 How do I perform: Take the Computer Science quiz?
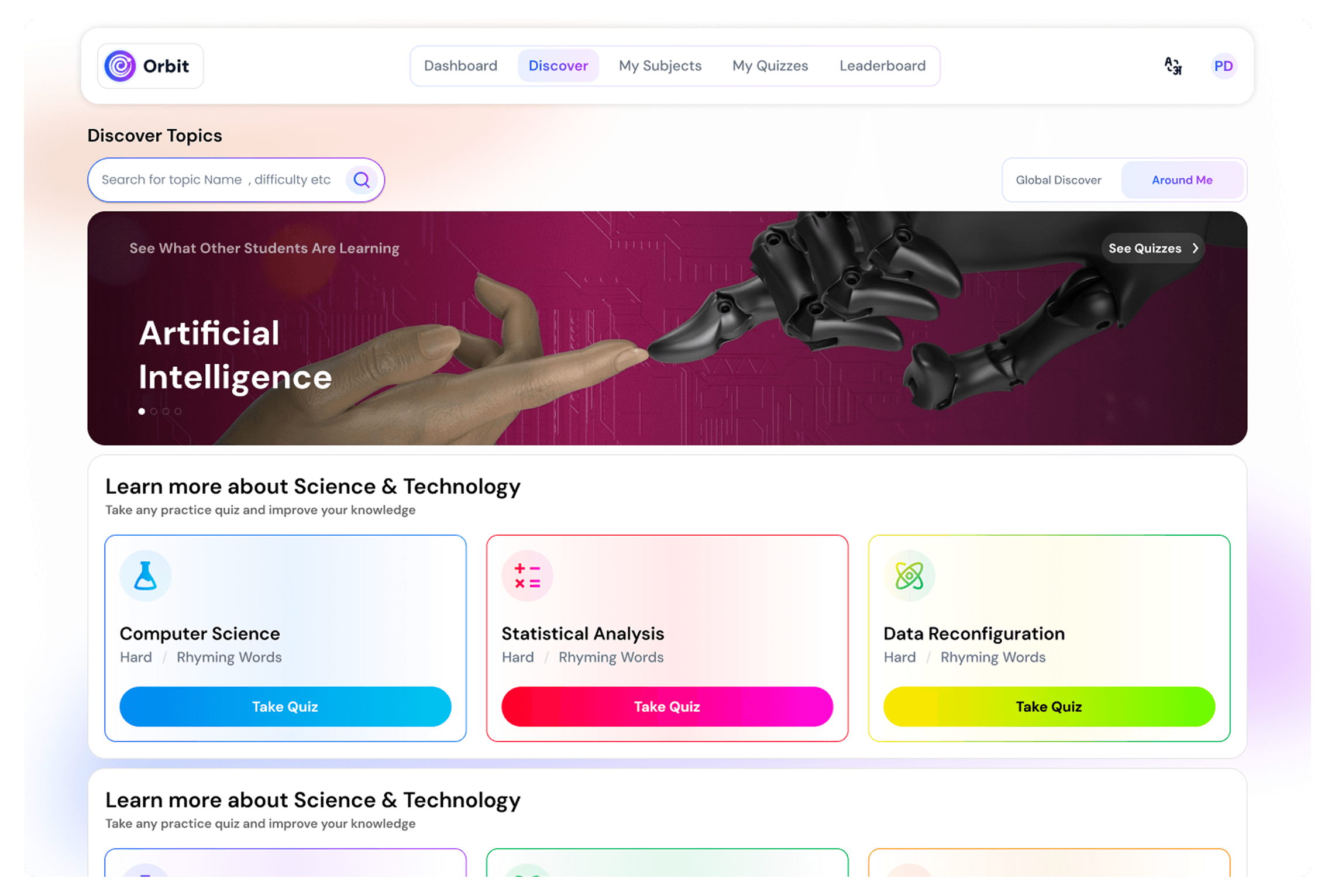pos(285,707)
